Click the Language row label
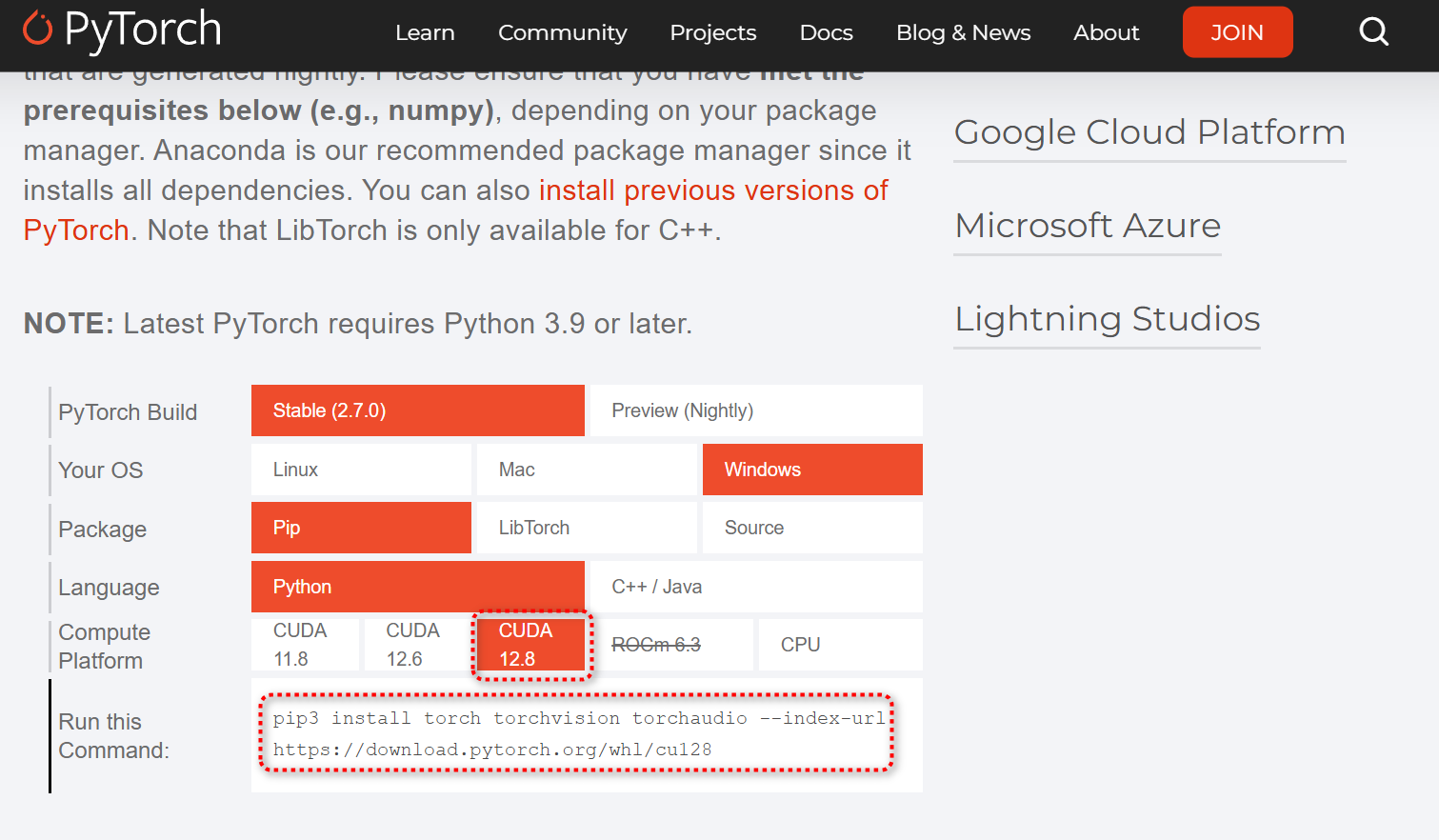Viewport: 1439px width, 840px height. coord(109,588)
